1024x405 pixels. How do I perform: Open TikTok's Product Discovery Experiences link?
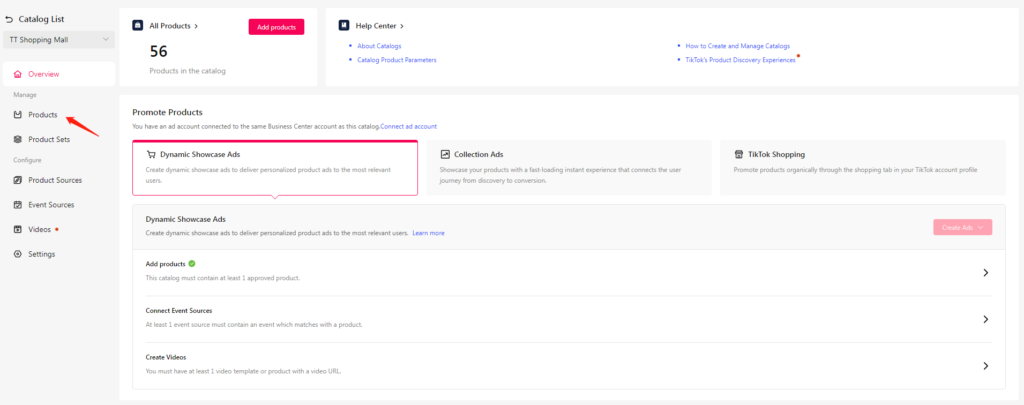coord(741,60)
